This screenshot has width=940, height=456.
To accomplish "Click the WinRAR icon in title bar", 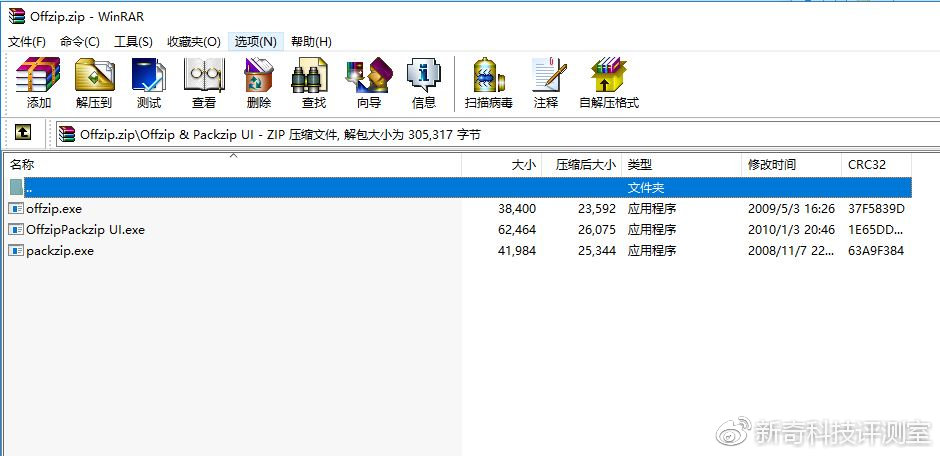I will point(17,16).
